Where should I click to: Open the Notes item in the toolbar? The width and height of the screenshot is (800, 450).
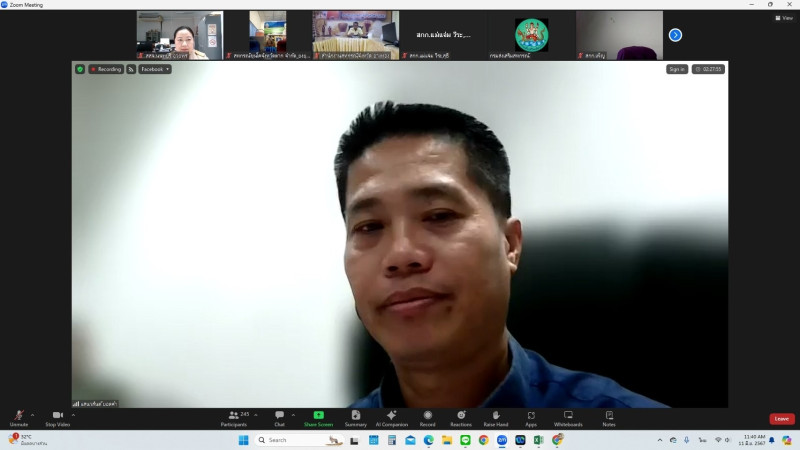tap(609, 416)
